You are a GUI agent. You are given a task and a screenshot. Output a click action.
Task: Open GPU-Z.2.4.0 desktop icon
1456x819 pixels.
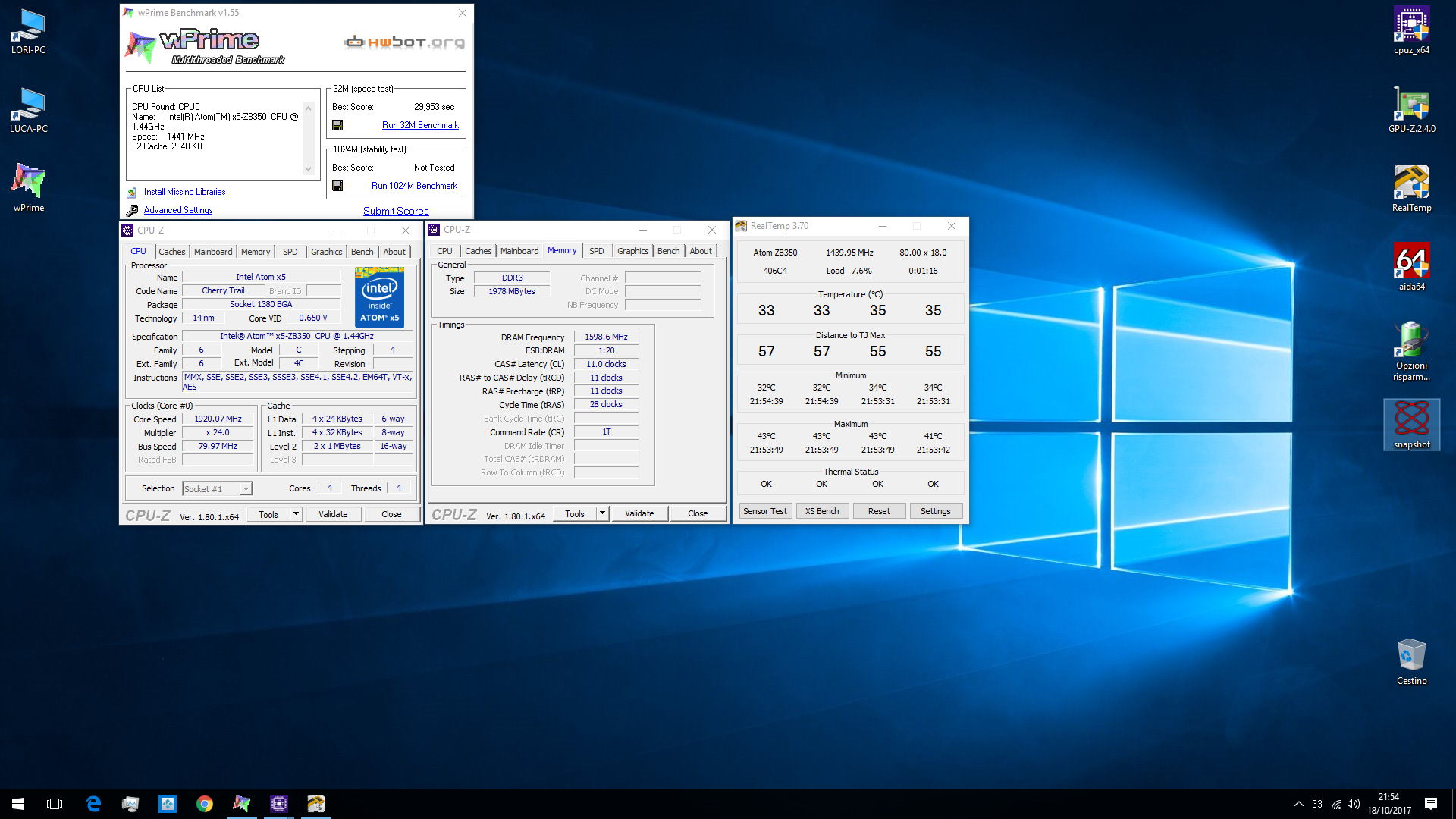[1411, 111]
